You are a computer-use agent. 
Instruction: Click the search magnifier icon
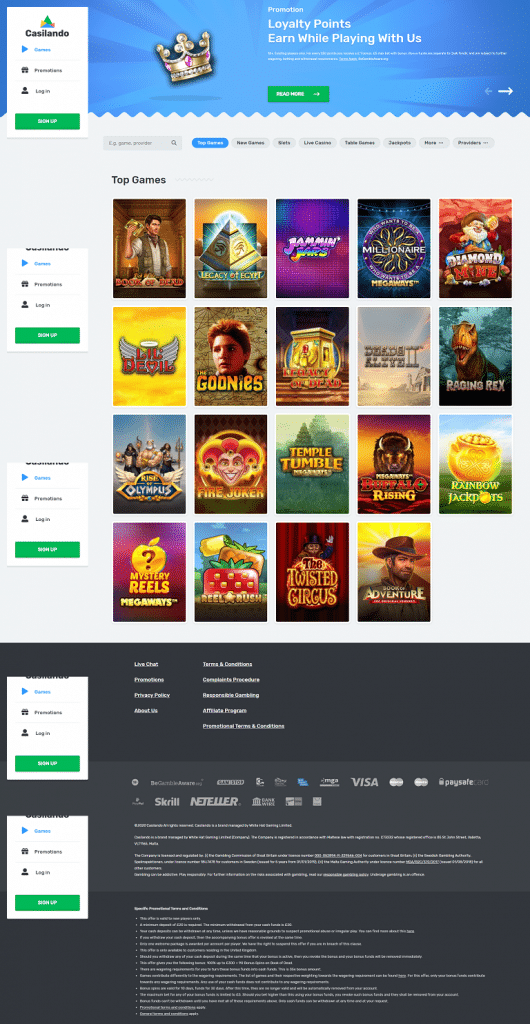174,143
